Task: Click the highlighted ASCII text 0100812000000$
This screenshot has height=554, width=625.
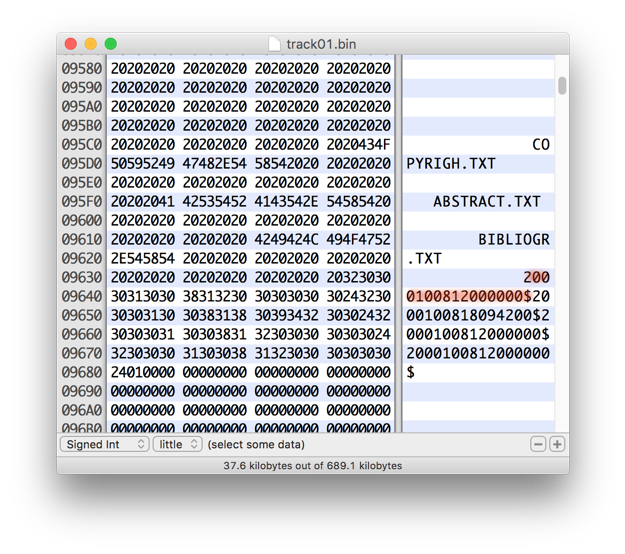Action: (469, 296)
